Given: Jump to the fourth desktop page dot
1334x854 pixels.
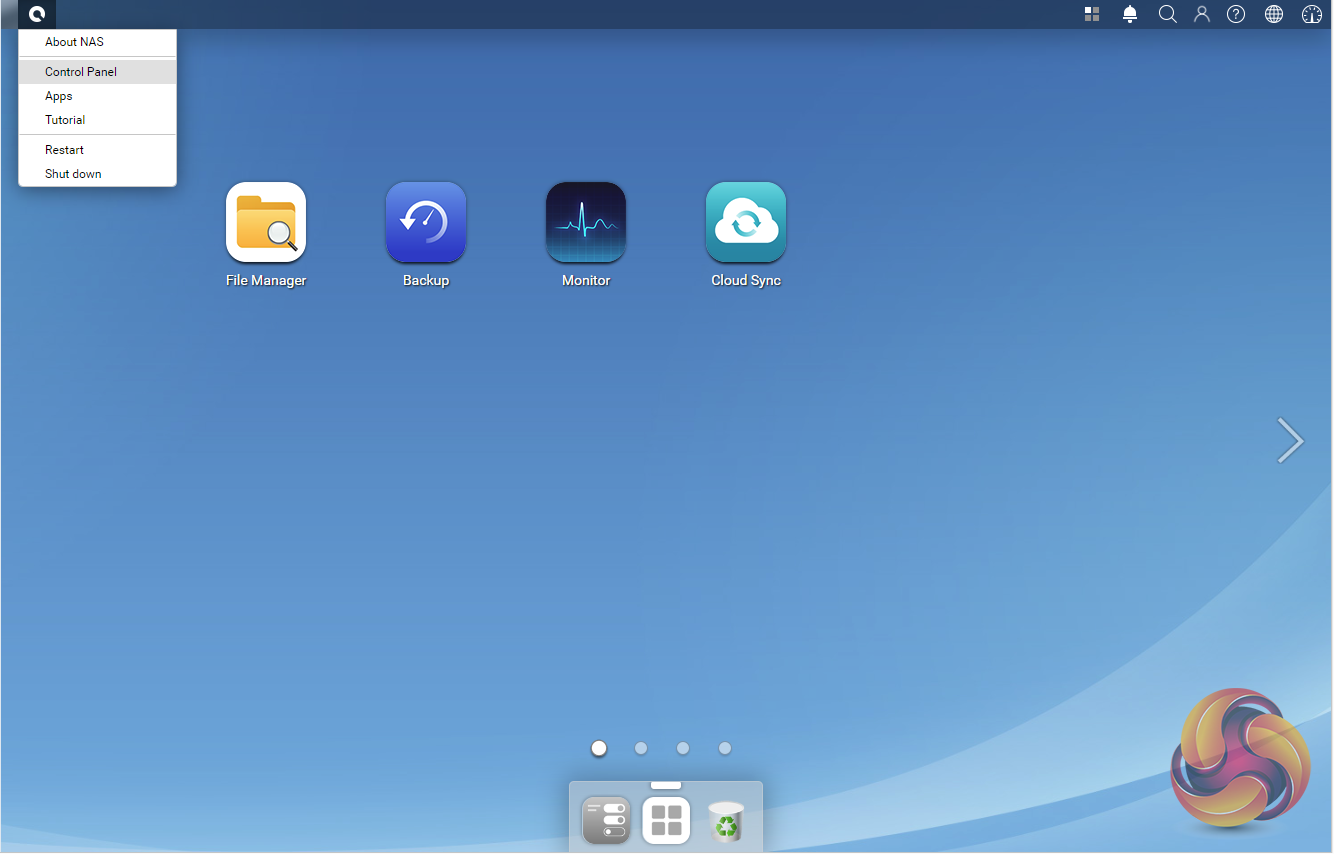Looking at the screenshot, I should coord(725,748).
